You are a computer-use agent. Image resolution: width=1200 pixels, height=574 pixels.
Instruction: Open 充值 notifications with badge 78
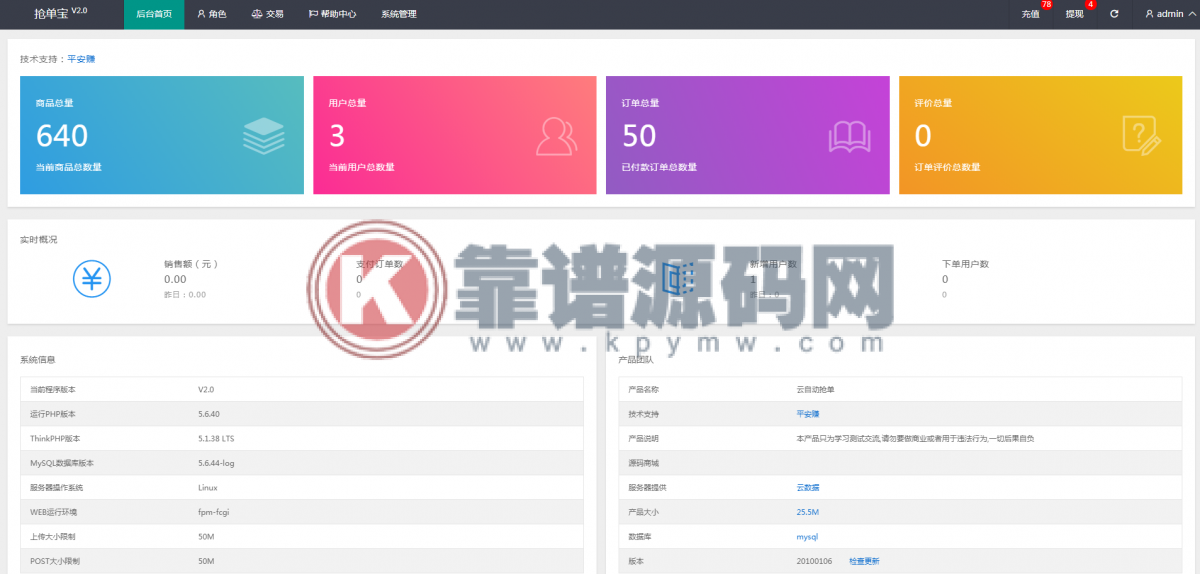[1031, 14]
